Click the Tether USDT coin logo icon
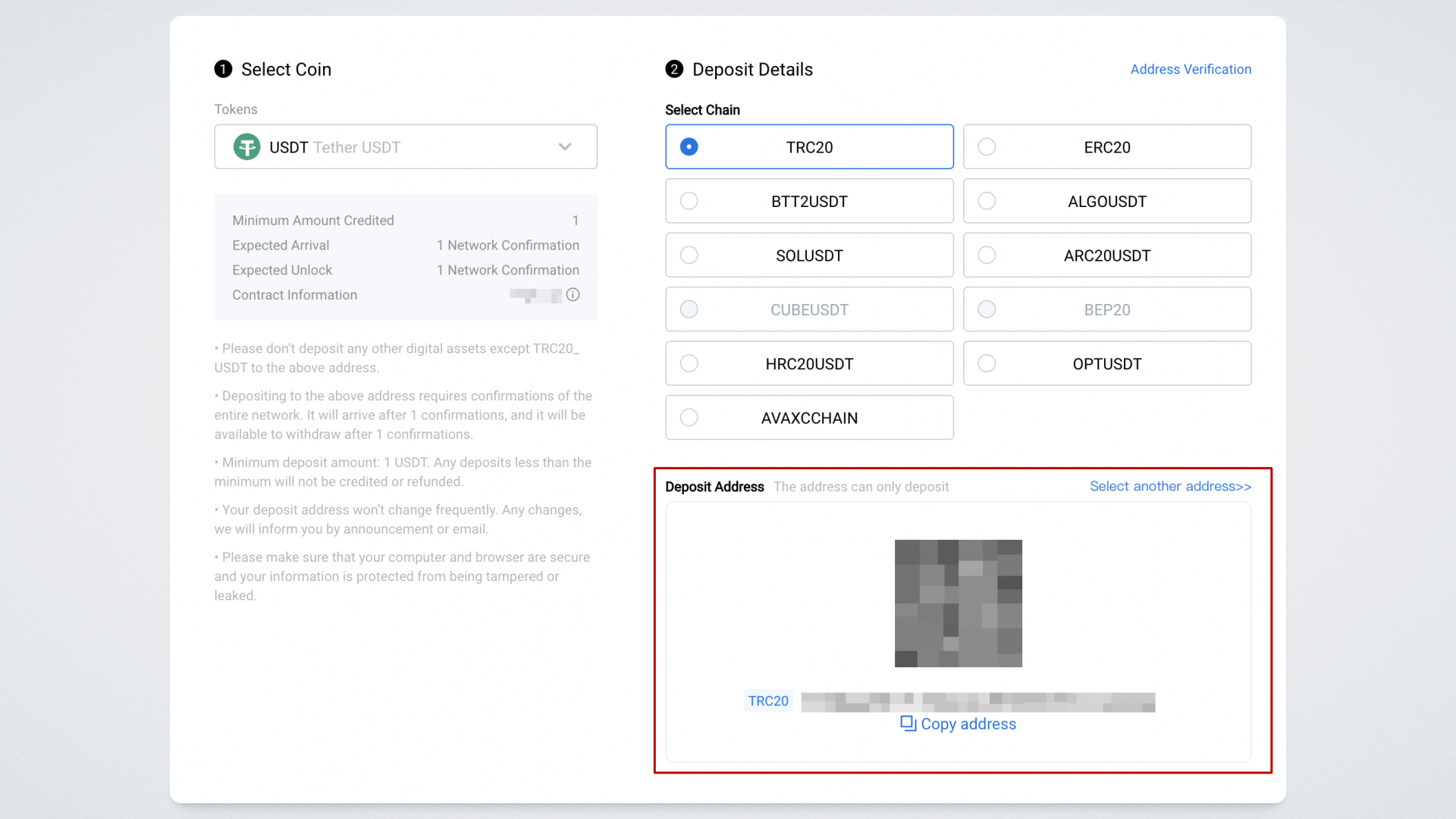Screen dimensions: 1456x819 tap(246, 147)
